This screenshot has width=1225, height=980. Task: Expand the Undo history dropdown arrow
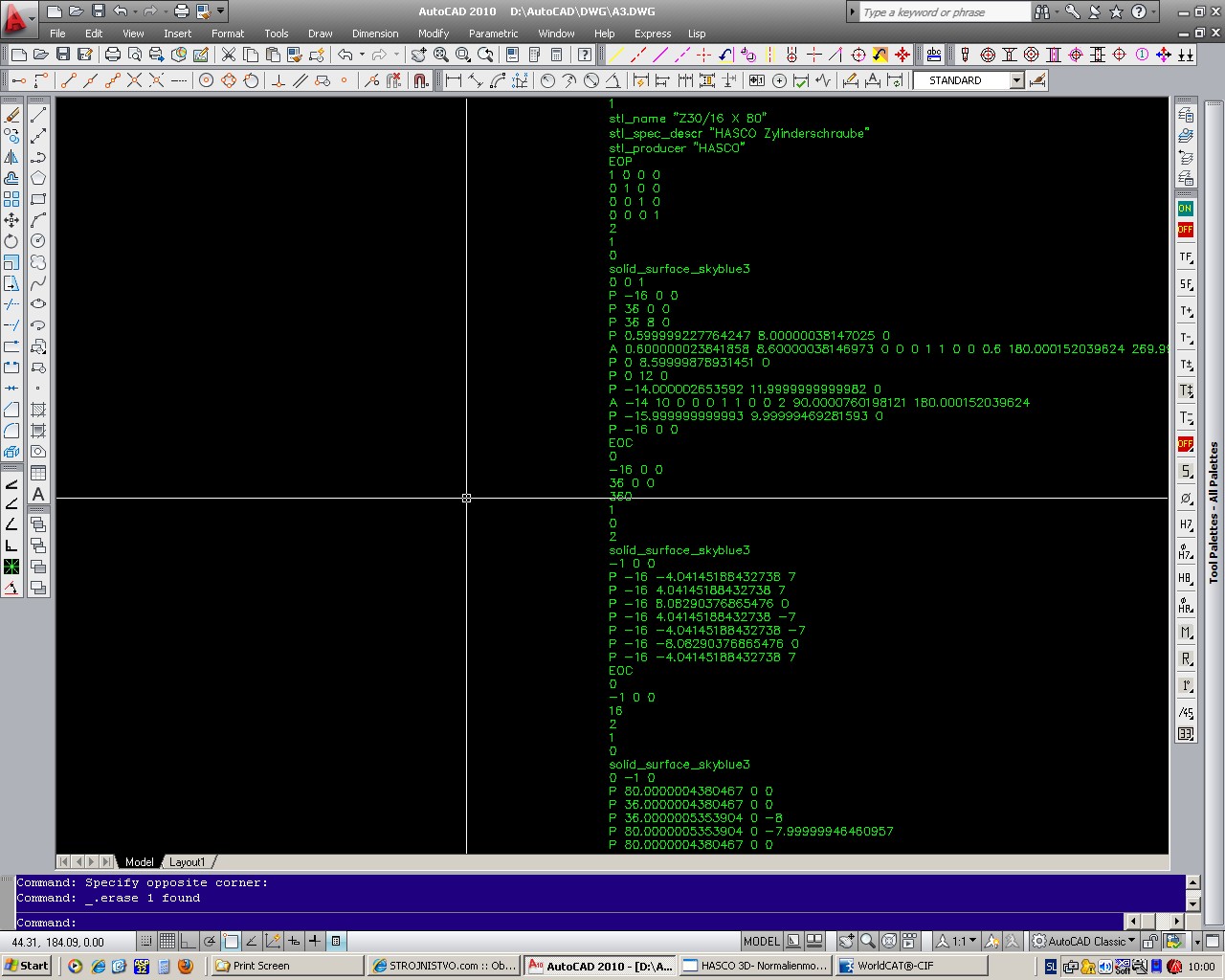362,56
